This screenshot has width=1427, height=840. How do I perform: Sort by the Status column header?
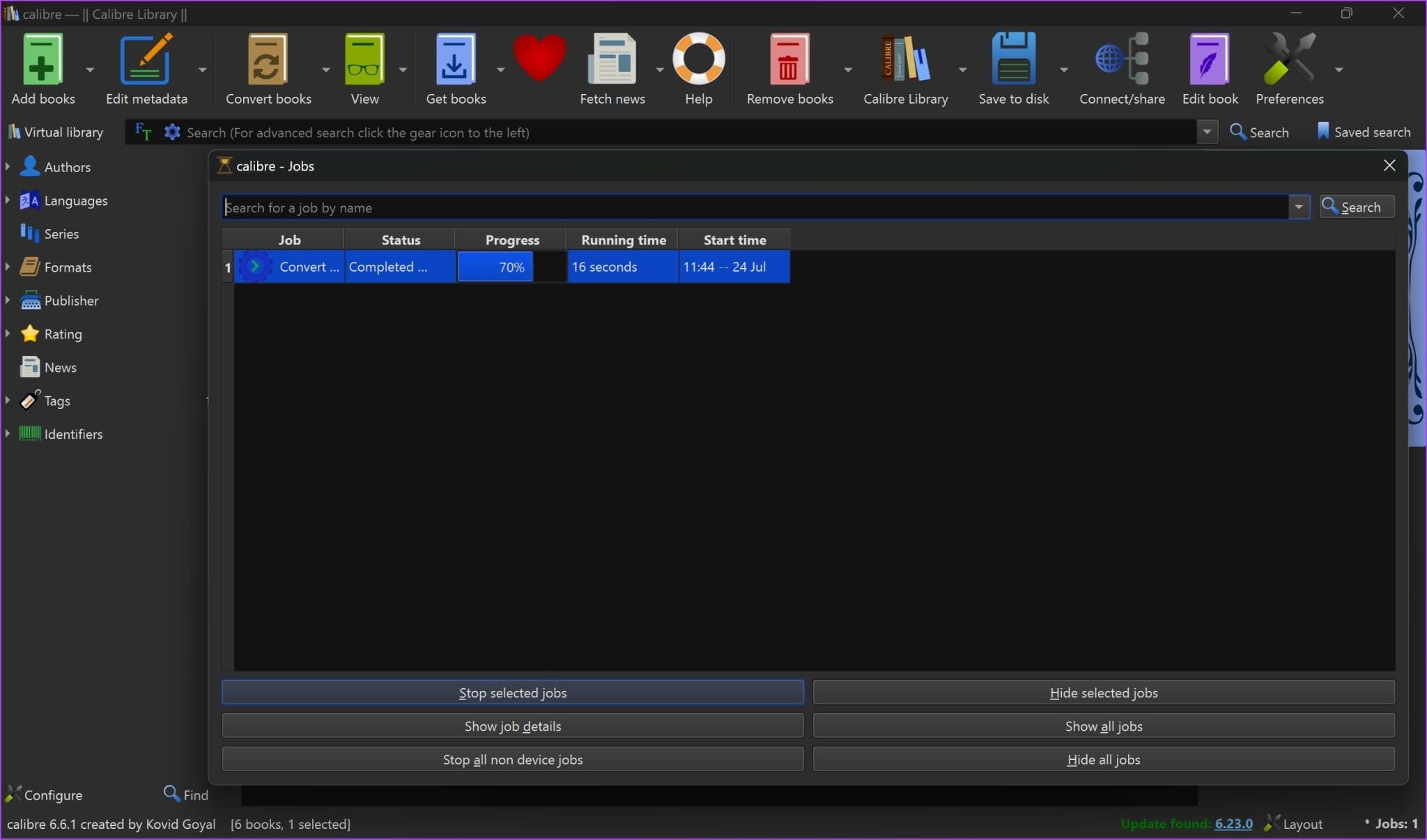click(x=401, y=240)
